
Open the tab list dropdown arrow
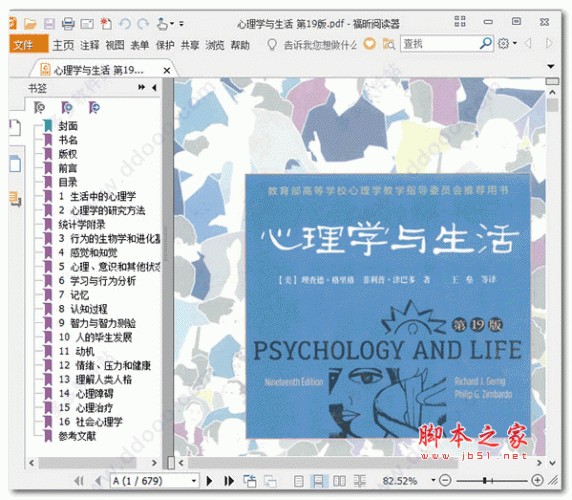point(551,66)
